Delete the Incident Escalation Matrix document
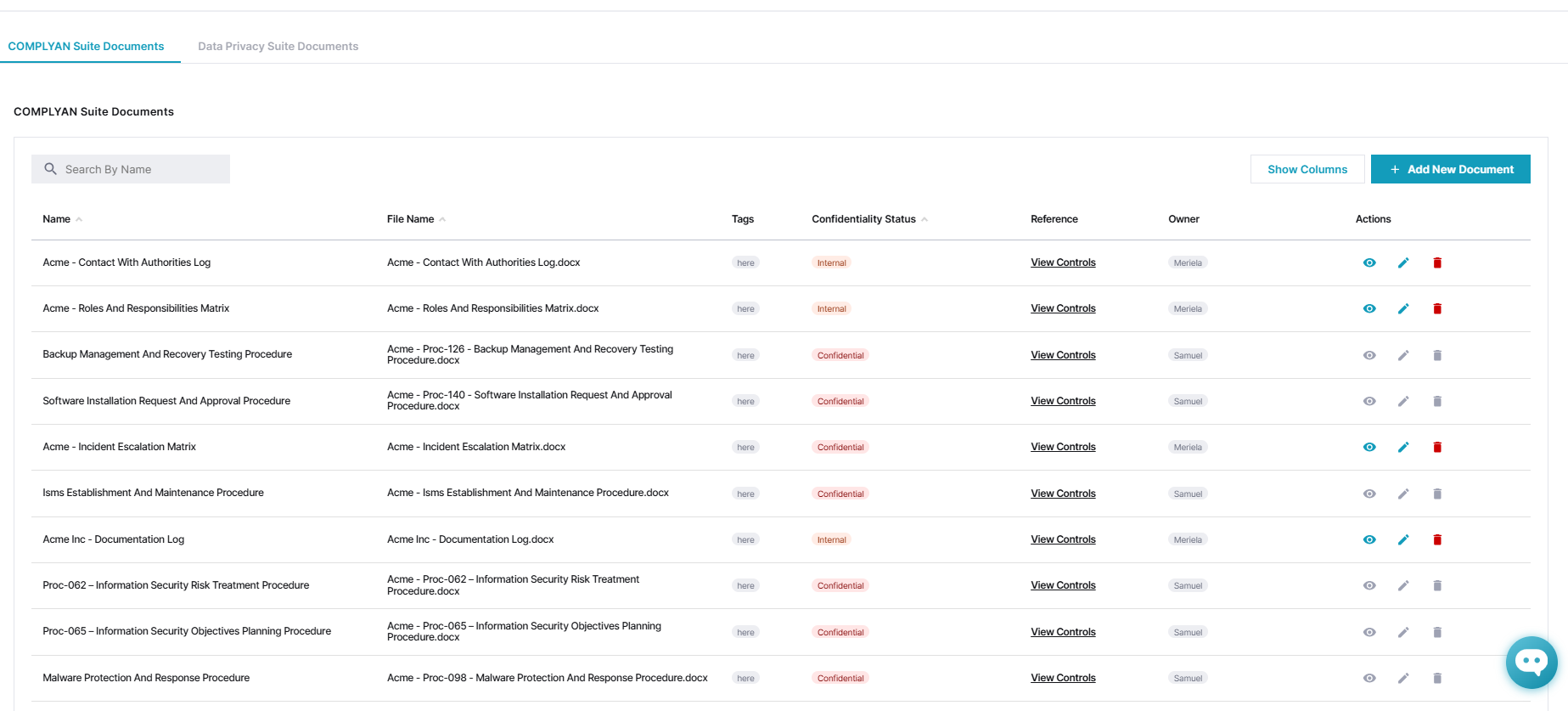Viewport: 1568px width, 711px height. tap(1437, 447)
